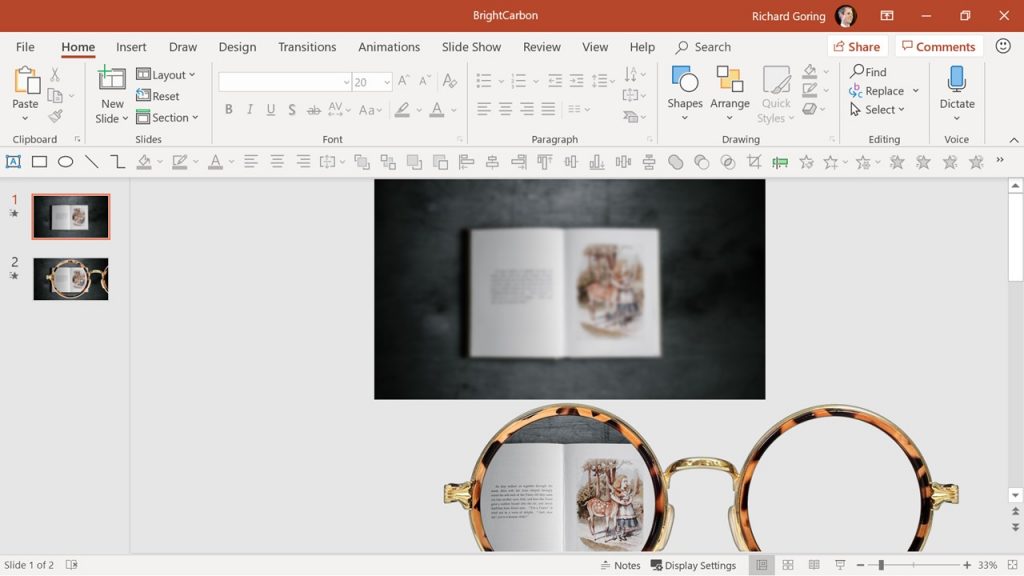Switch to the Transitions tab

307,46
